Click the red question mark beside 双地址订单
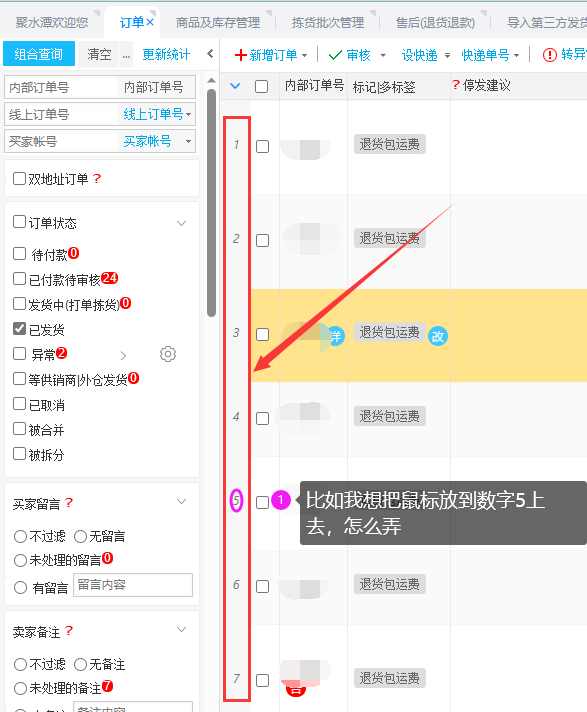Viewport: 587px width, 712px height. click(x=97, y=178)
